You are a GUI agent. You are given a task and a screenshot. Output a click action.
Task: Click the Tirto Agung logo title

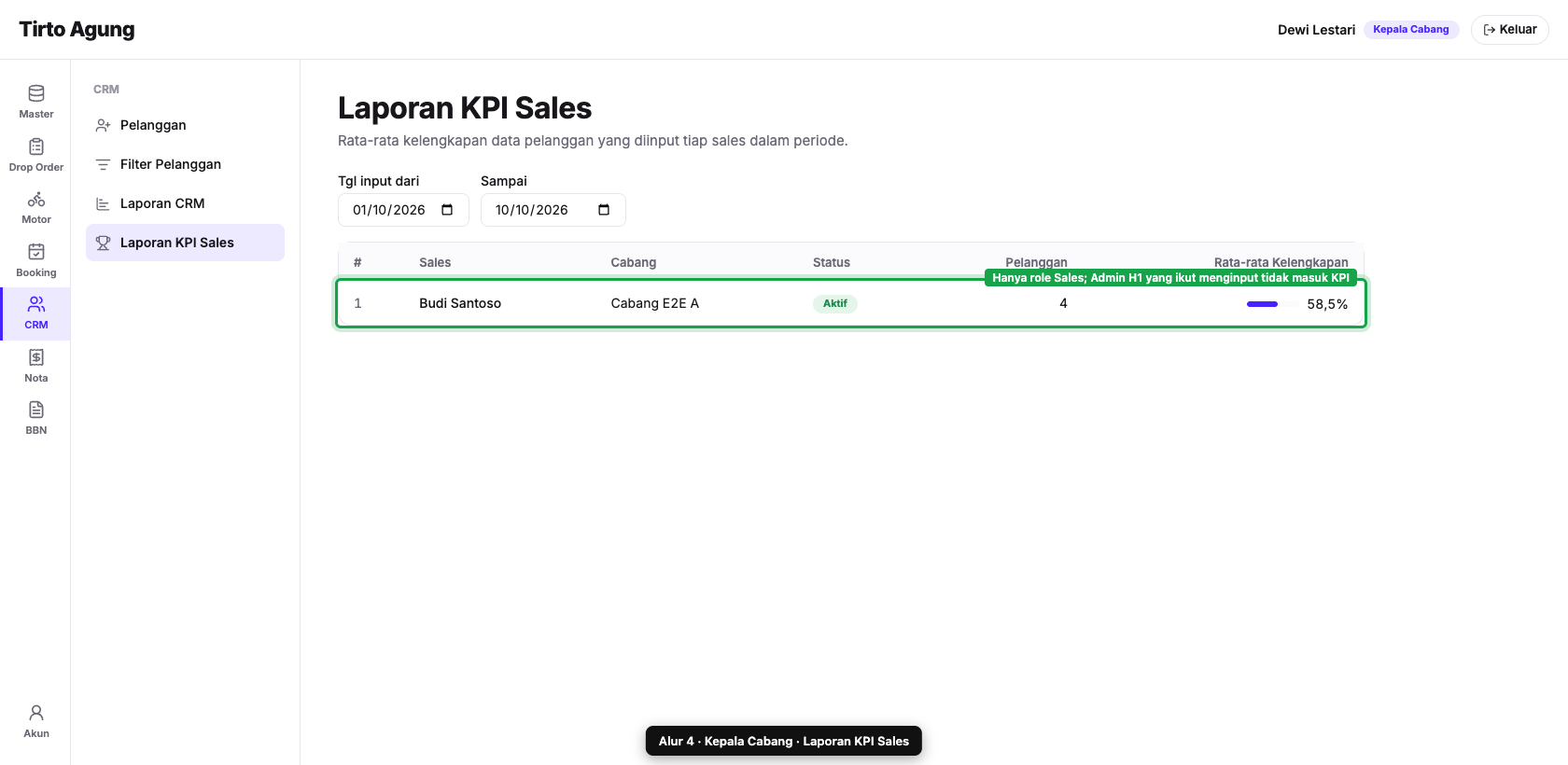[77, 30]
